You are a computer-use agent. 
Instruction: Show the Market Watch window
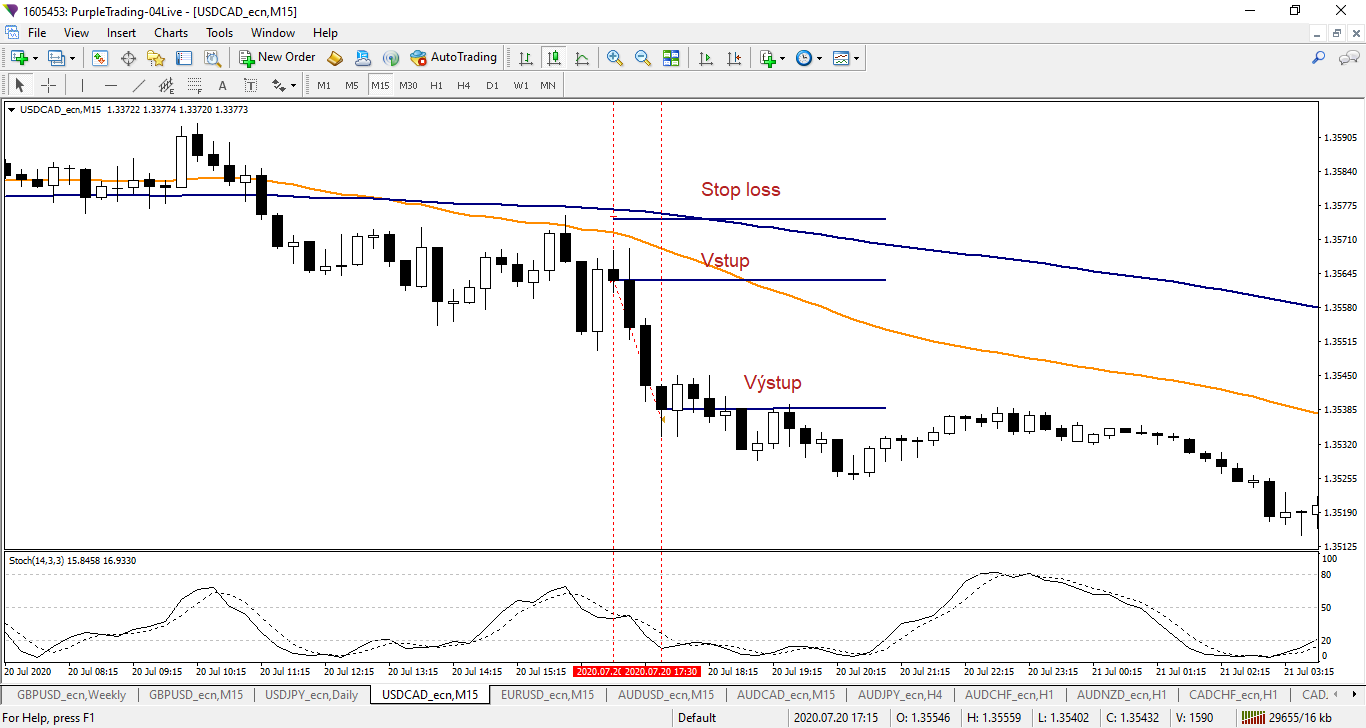click(100, 58)
